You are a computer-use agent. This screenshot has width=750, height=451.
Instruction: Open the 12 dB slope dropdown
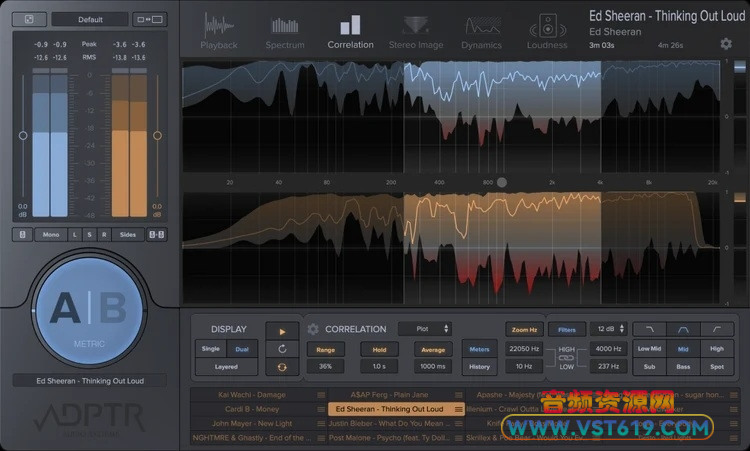(x=609, y=329)
